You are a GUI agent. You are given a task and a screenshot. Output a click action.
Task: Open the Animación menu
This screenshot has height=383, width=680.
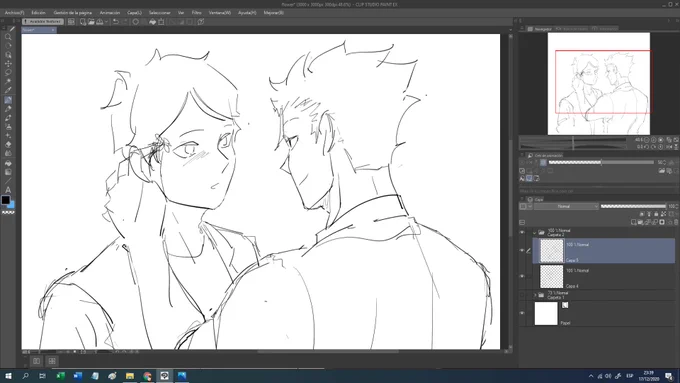(109, 13)
